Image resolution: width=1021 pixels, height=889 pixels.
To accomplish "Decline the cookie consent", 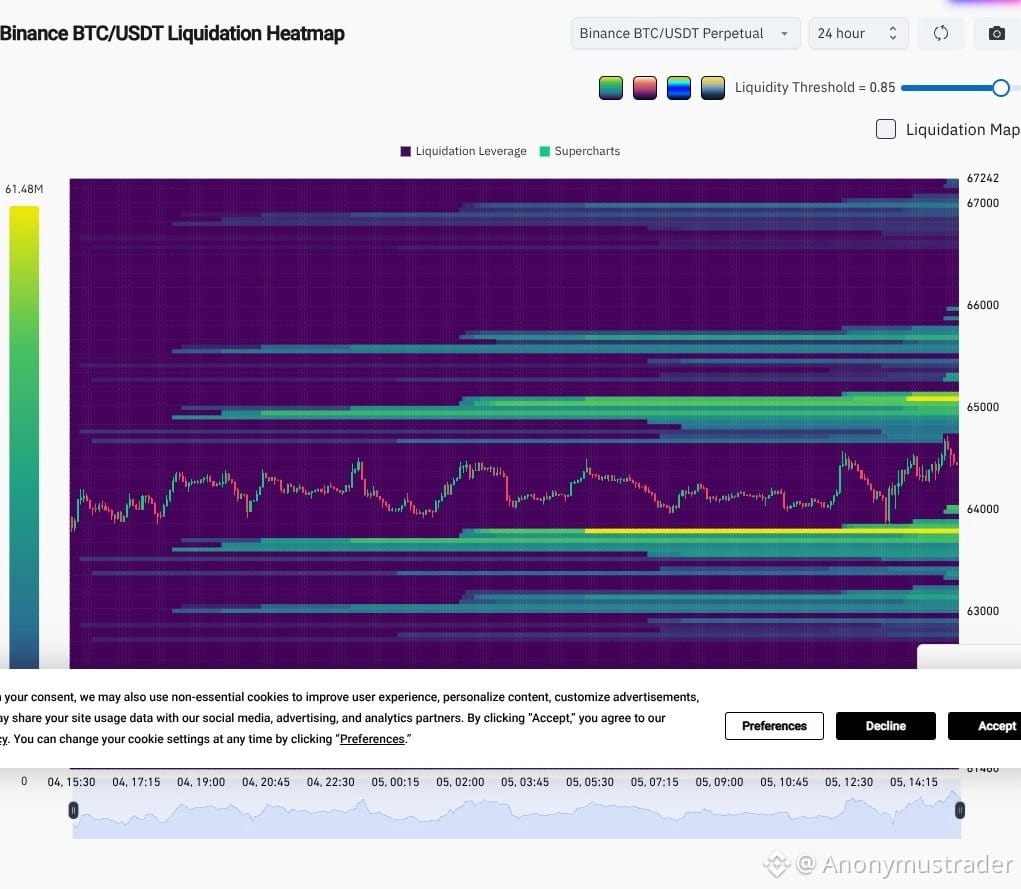I will 886,726.
